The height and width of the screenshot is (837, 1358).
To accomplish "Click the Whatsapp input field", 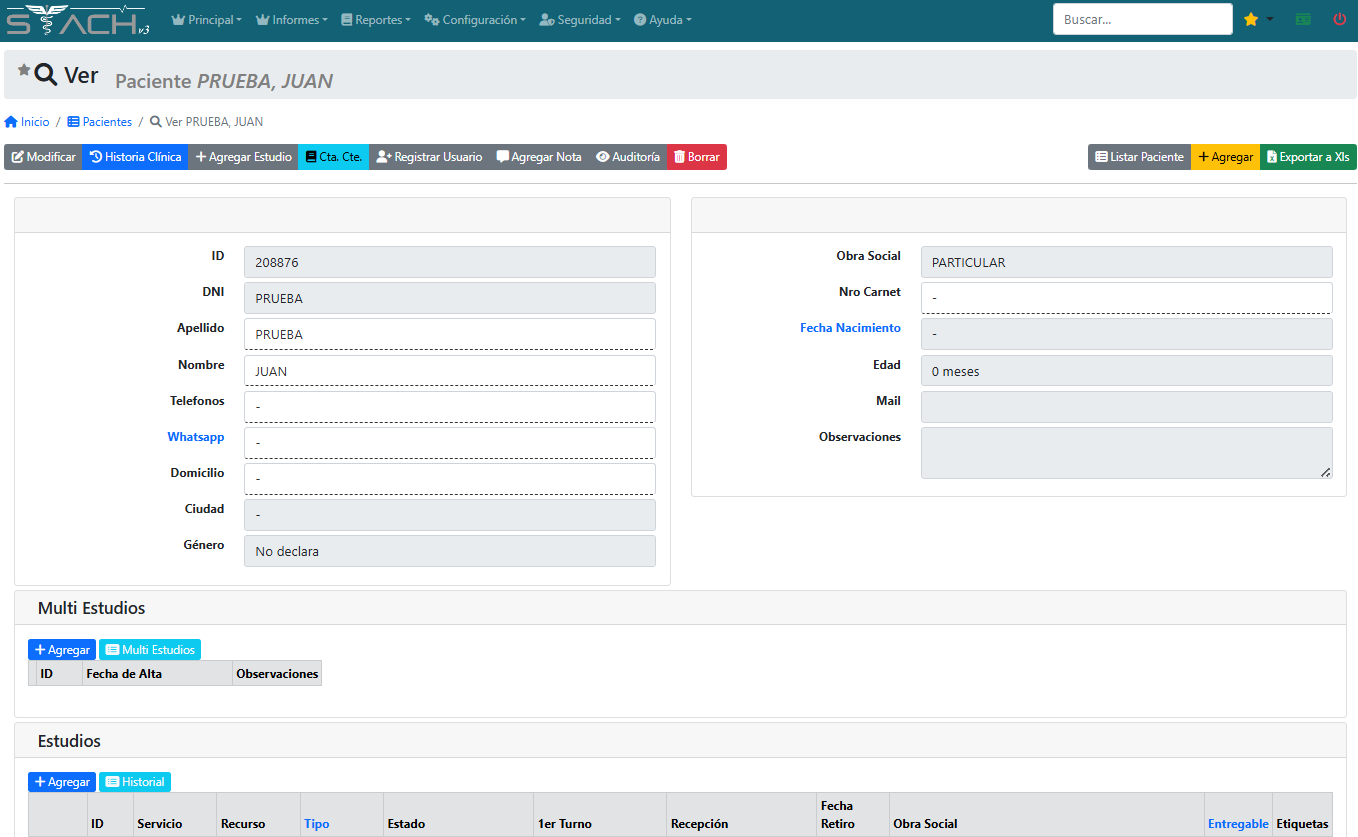I will click(449, 443).
